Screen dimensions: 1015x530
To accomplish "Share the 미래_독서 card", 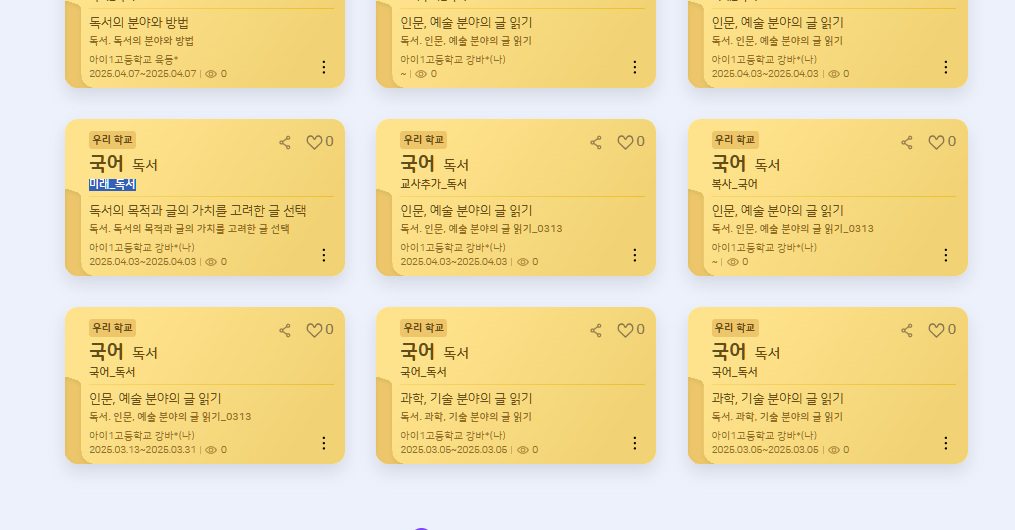I will tap(285, 142).
